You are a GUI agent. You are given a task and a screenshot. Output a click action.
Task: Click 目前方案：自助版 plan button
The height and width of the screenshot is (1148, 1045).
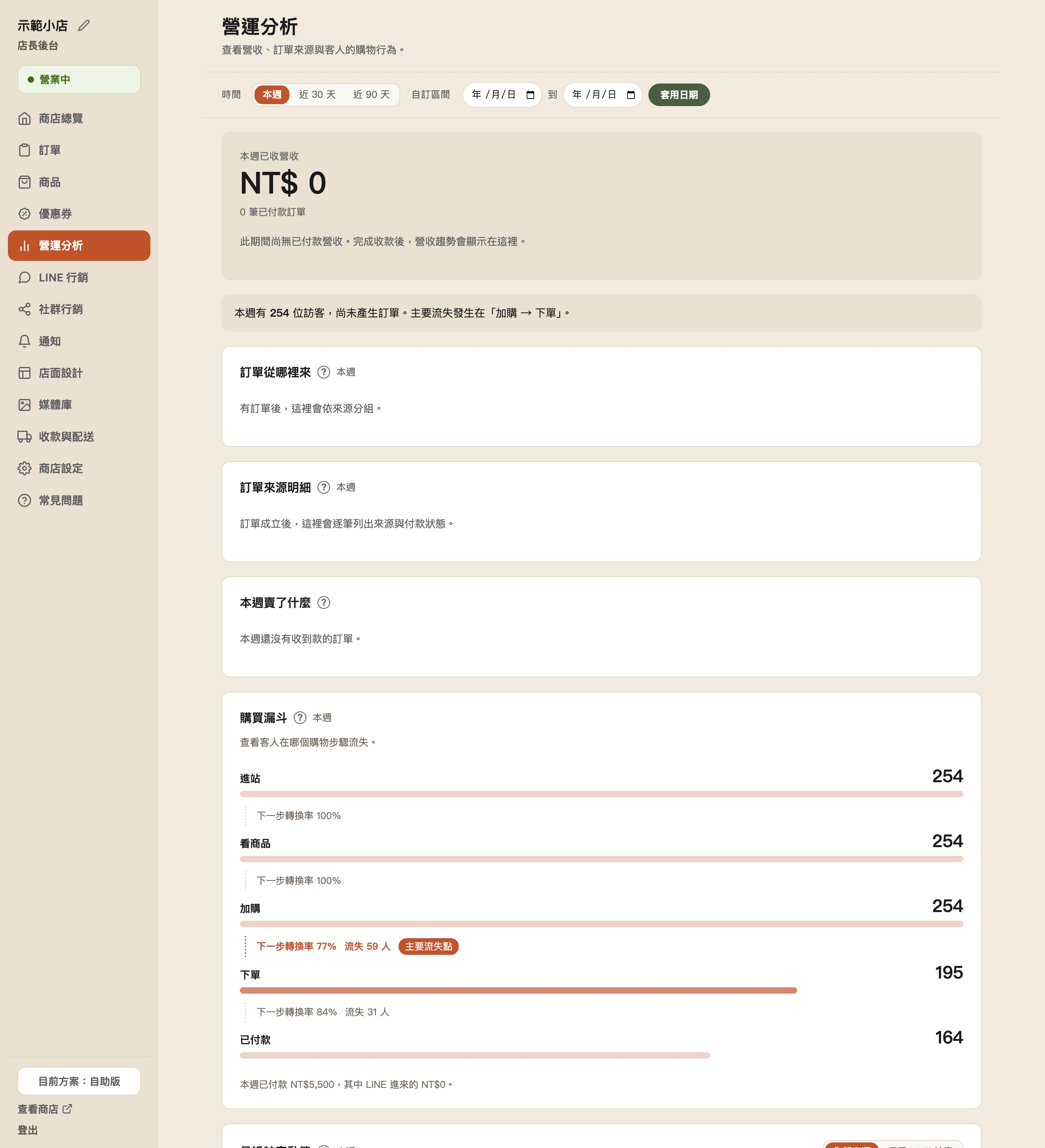(79, 1081)
